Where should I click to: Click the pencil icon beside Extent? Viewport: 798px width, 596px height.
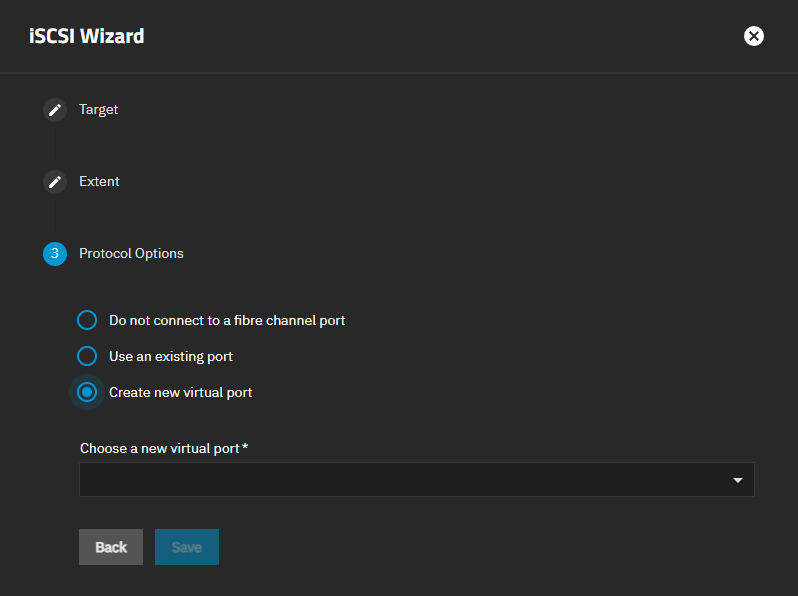click(55, 182)
